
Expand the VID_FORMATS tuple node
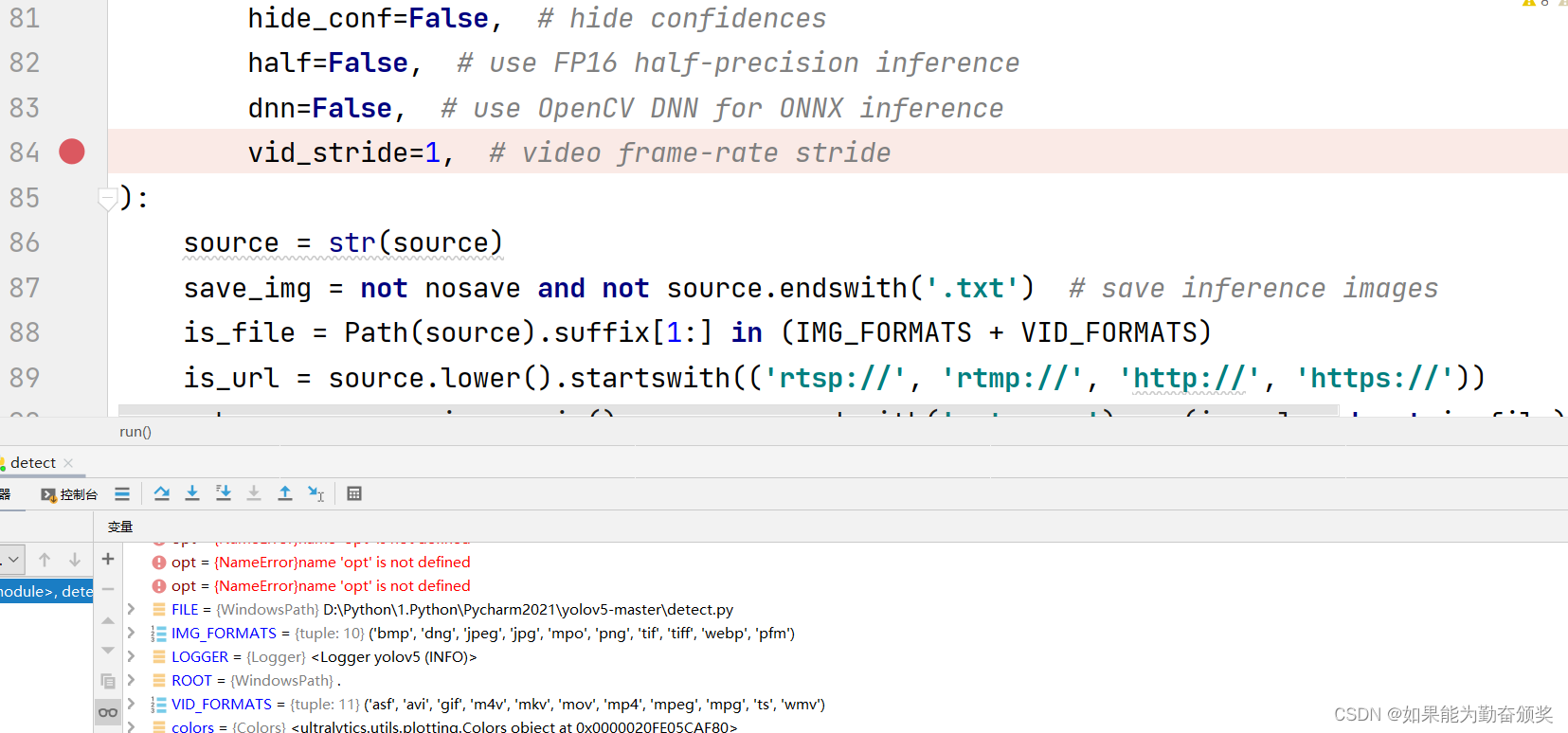(x=131, y=704)
